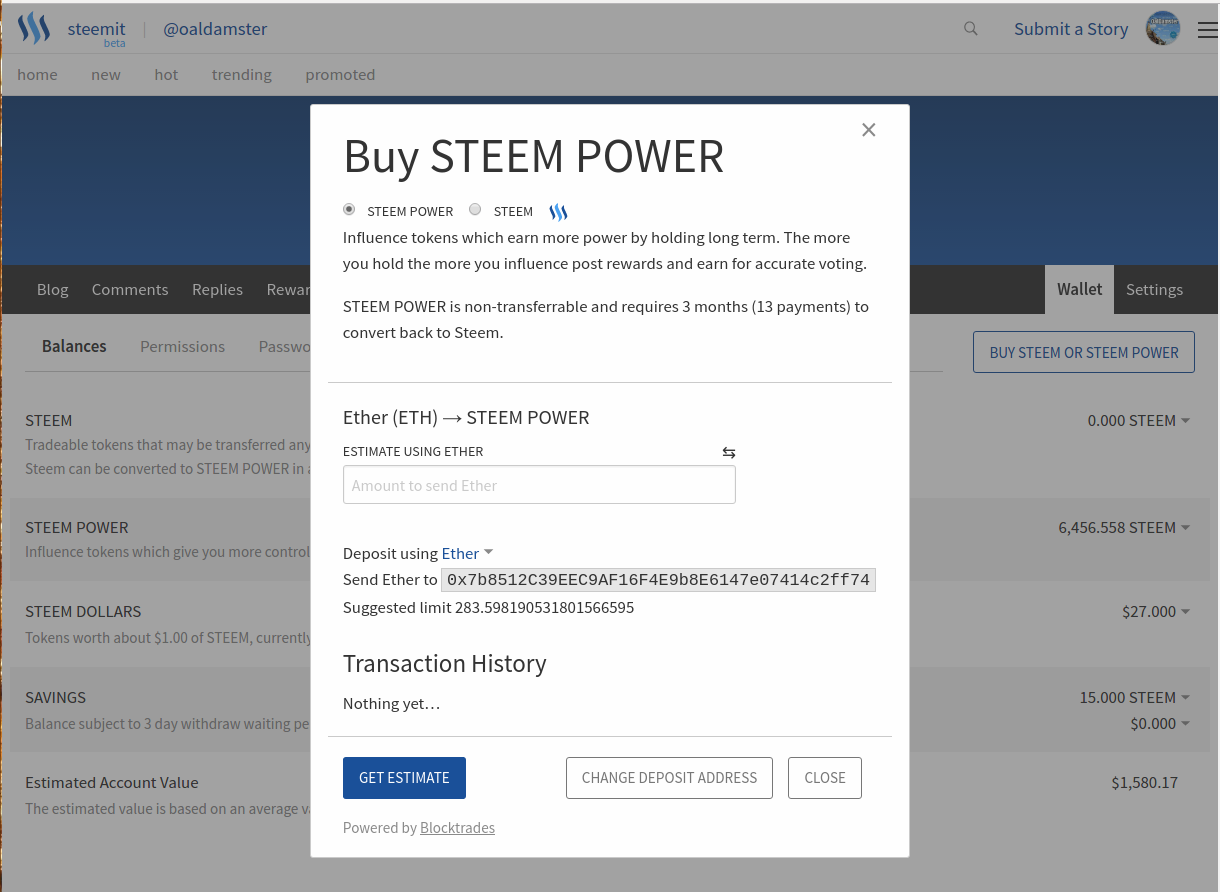Select the STEEM POWER radio button

pyautogui.click(x=349, y=210)
